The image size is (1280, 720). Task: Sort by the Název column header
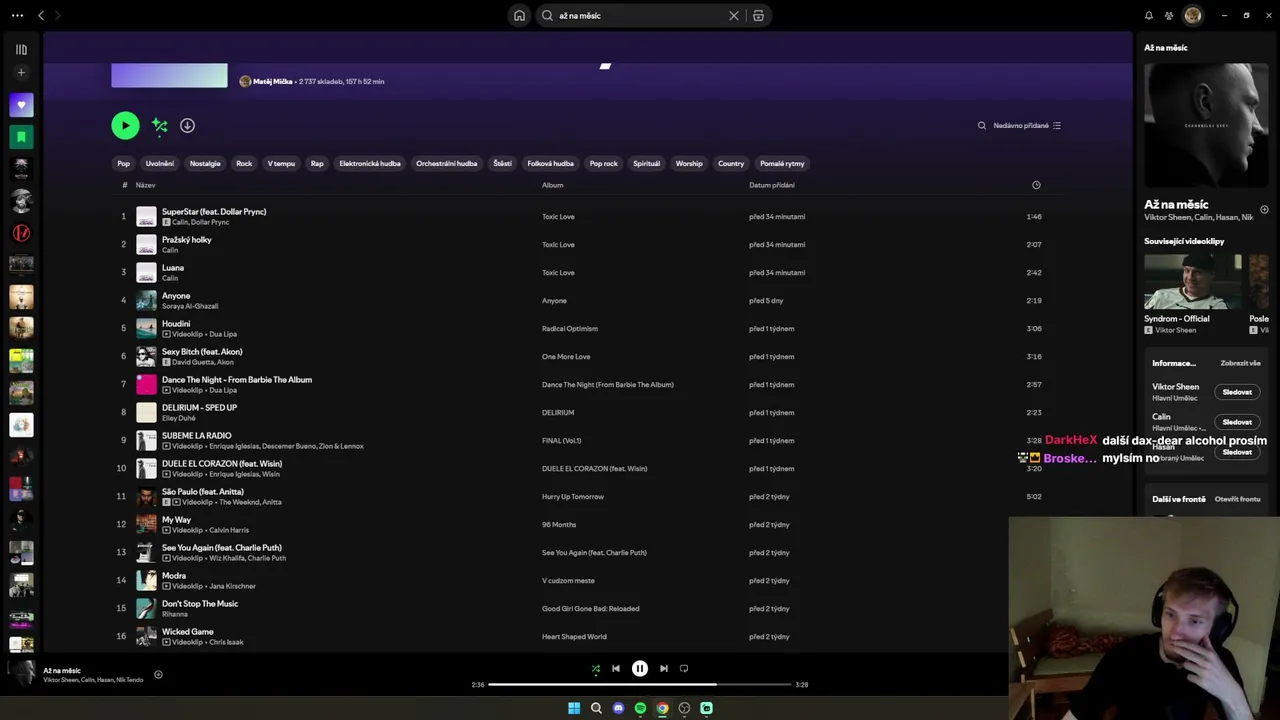(x=146, y=185)
